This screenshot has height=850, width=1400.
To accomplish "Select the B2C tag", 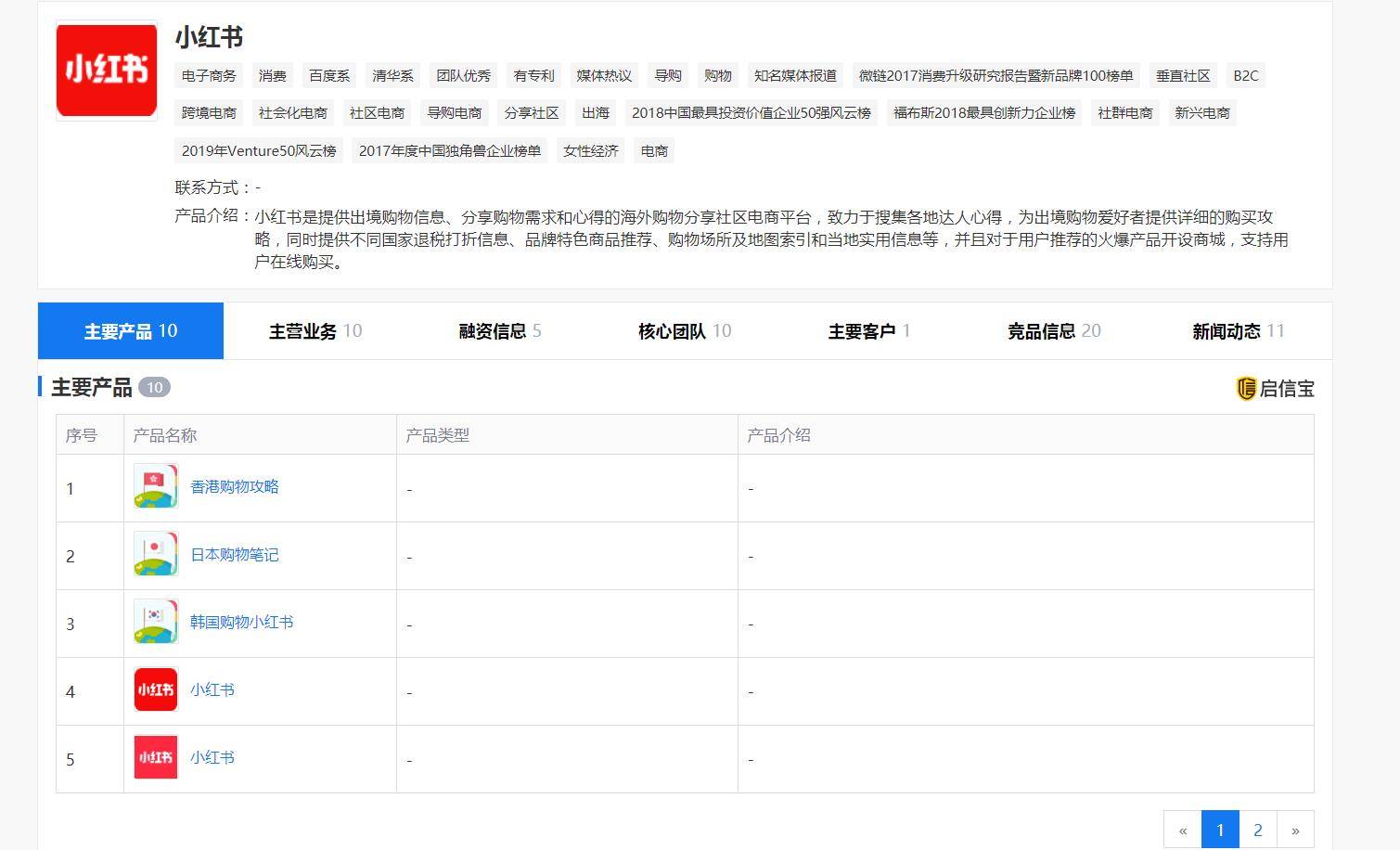I will click(x=1246, y=76).
